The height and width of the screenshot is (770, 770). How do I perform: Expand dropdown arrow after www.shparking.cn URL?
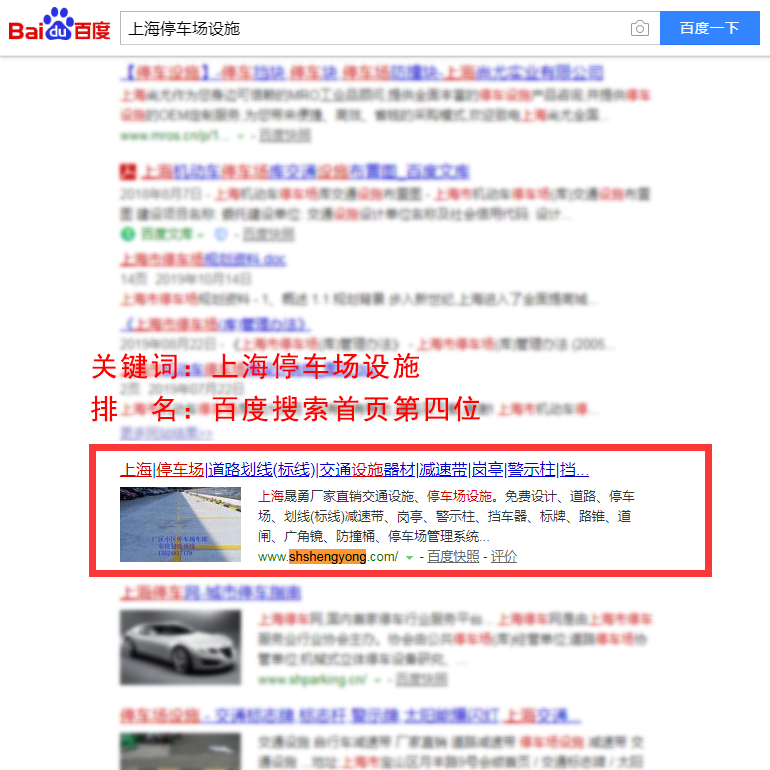[x=378, y=680]
